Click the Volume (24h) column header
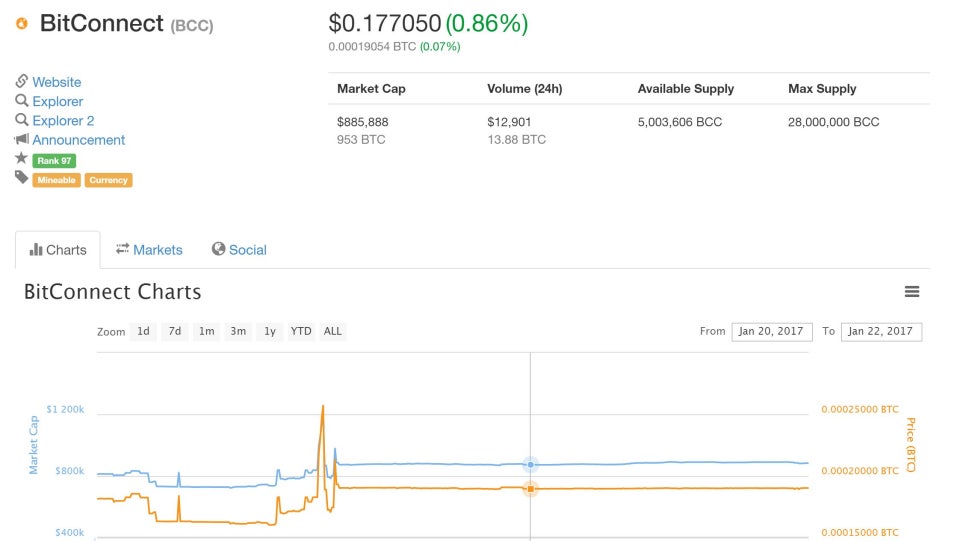966x541 pixels. click(525, 89)
